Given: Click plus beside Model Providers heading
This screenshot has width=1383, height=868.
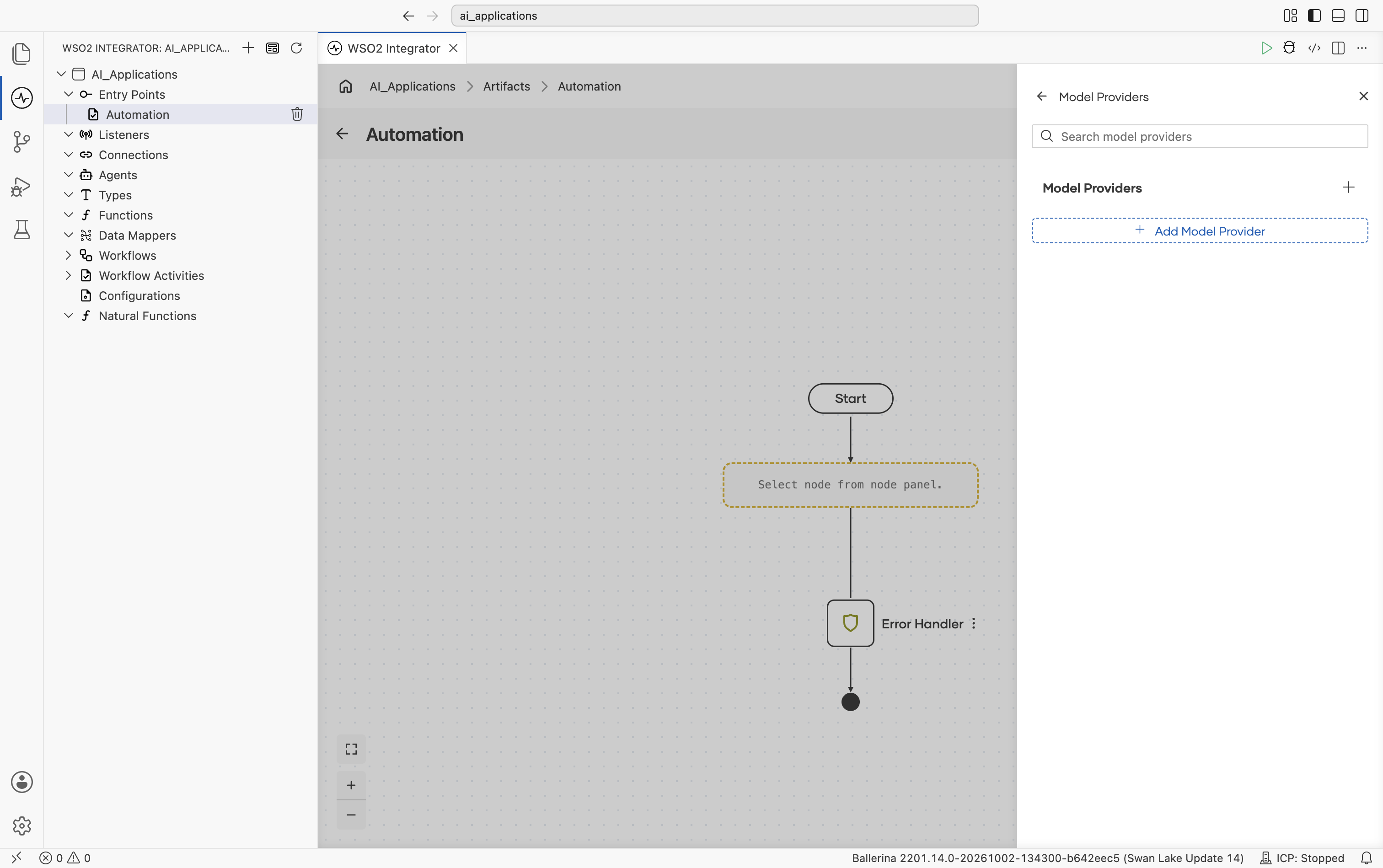Looking at the screenshot, I should (x=1349, y=187).
